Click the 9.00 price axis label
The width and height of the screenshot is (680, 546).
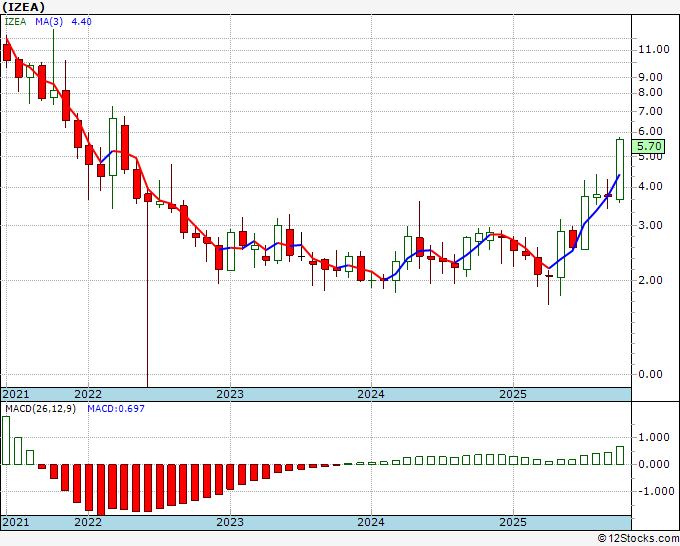[x=651, y=78]
